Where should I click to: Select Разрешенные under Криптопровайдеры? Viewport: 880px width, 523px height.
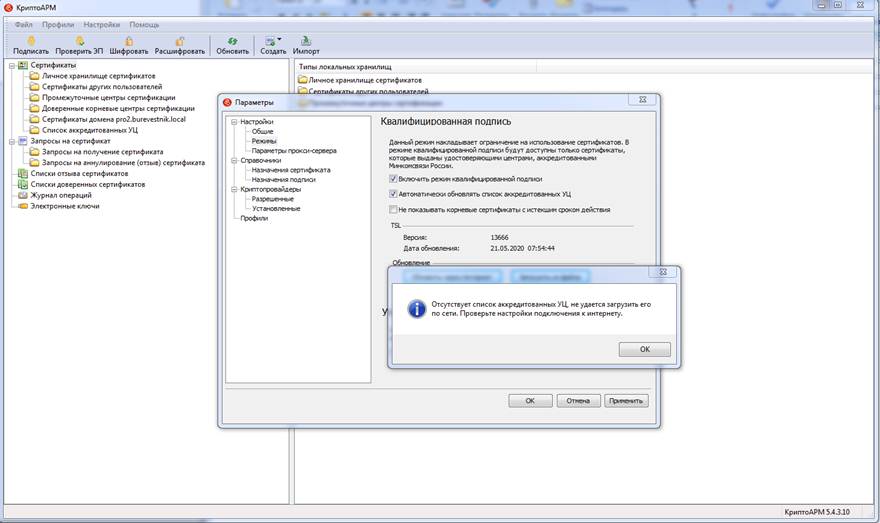272,199
